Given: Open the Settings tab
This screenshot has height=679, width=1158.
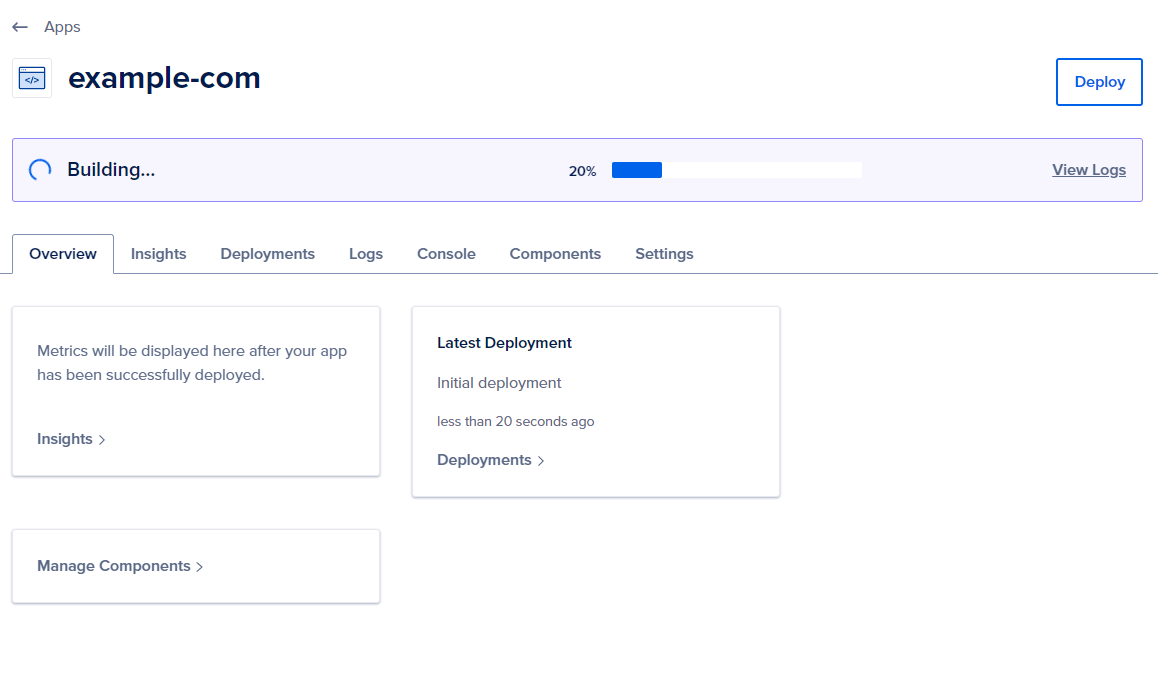Looking at the screenshot, I should 664,254.
